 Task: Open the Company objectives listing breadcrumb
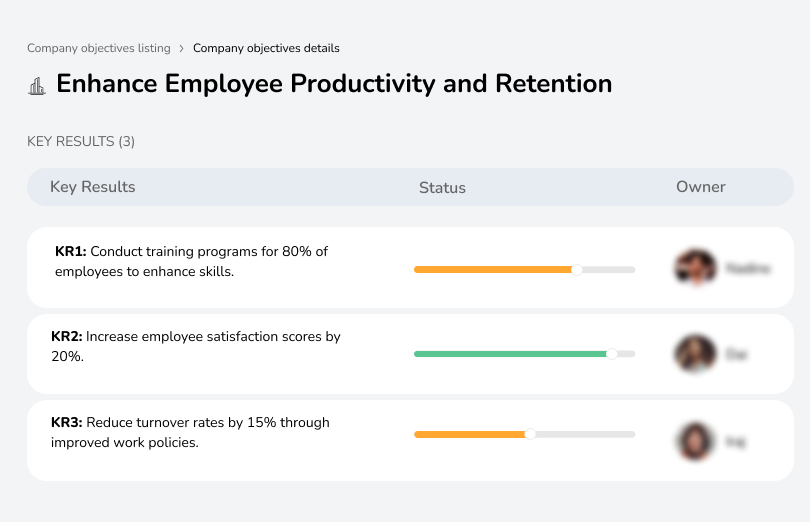(98, 48)
